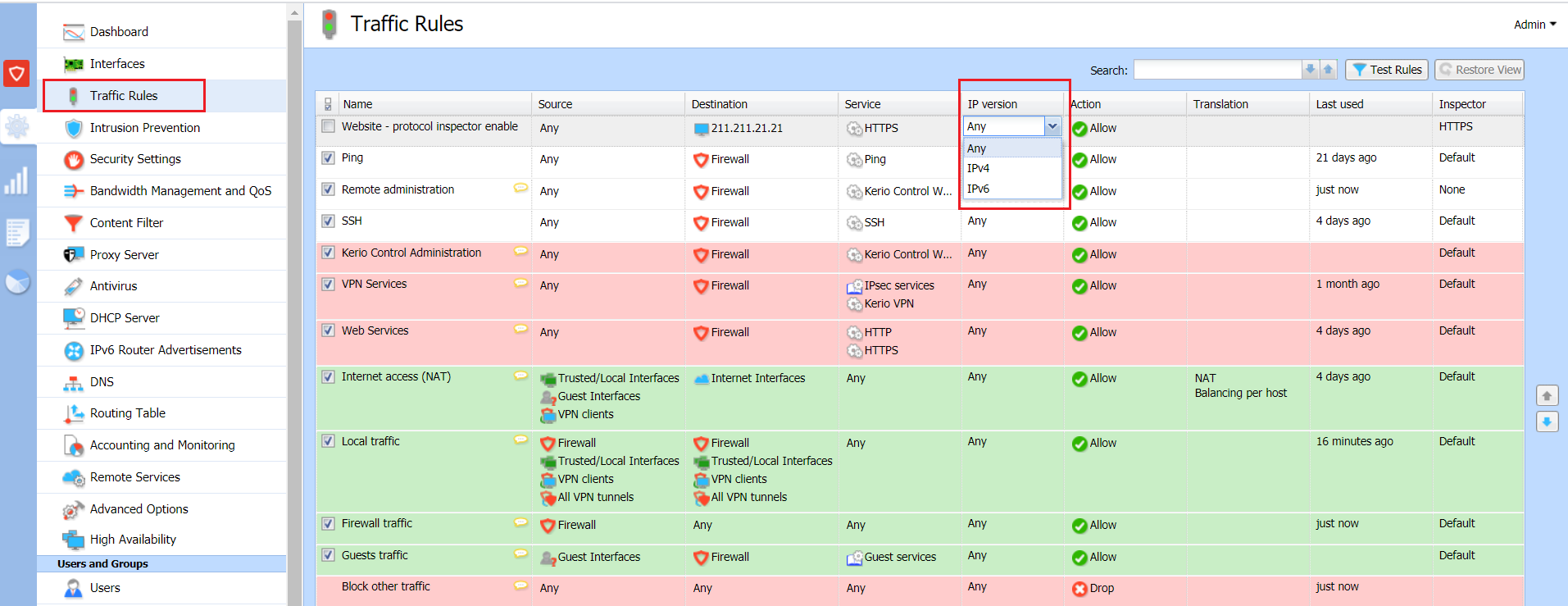1568x606 pixels.
Task: Click Inspector column header
Action: 1478,104
